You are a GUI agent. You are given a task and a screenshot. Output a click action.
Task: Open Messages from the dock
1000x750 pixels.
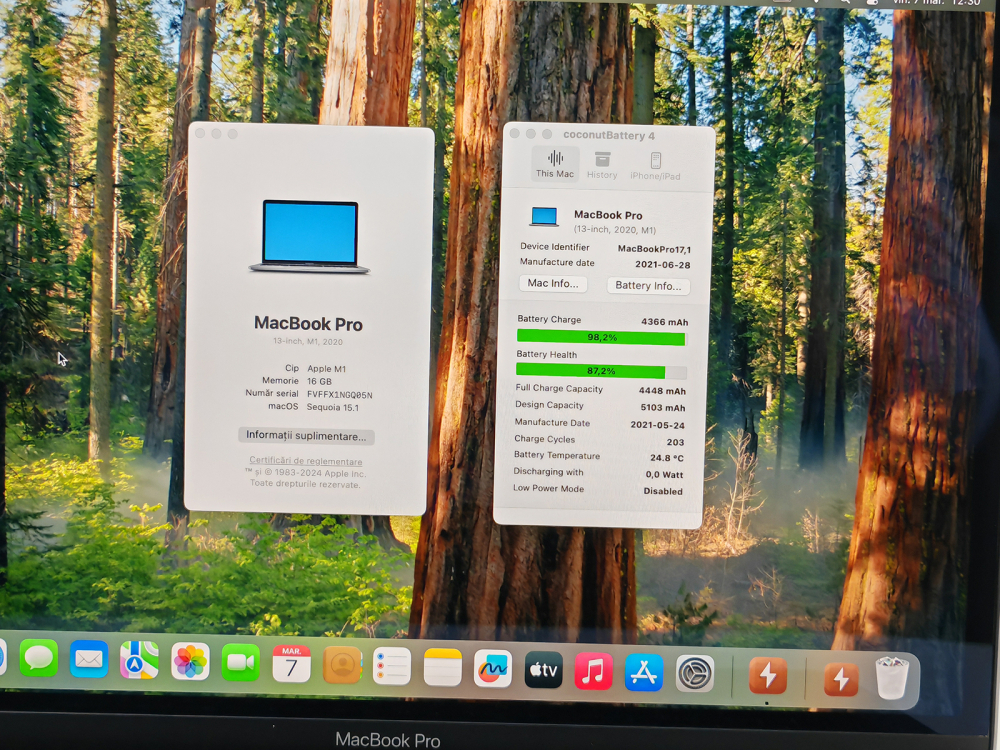click(39, 658)
